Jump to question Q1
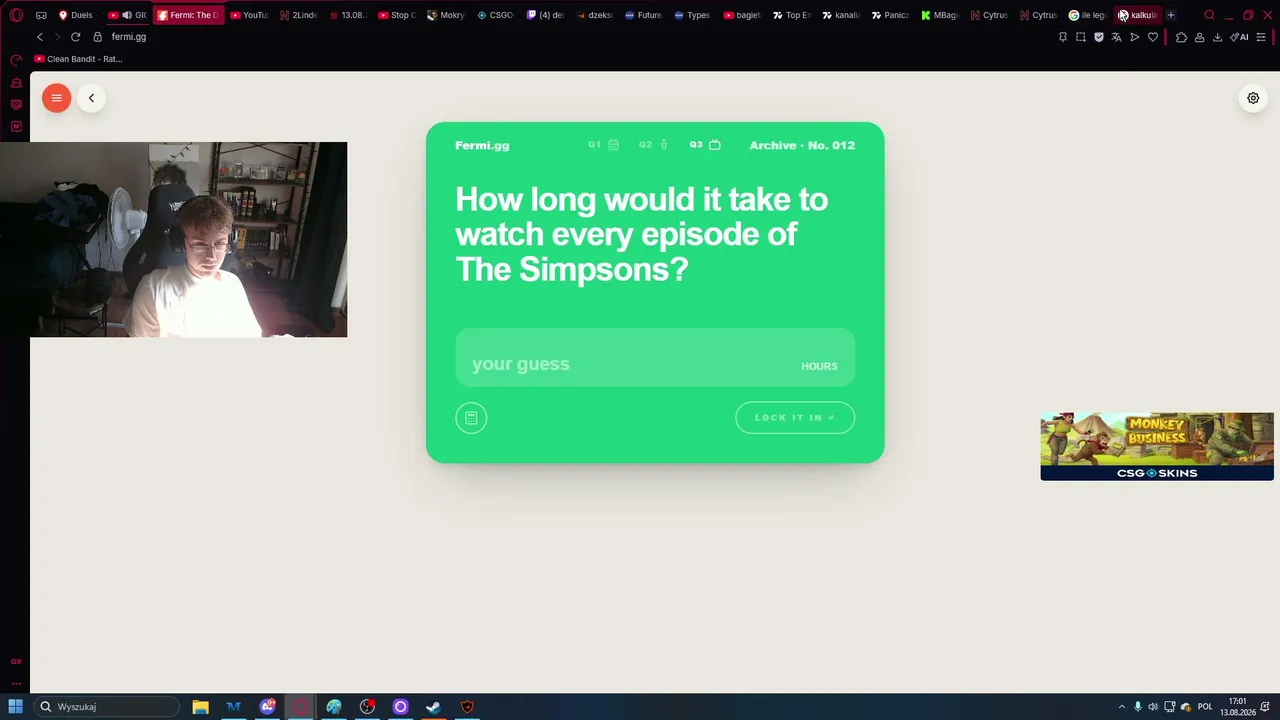 coord(603,145)
